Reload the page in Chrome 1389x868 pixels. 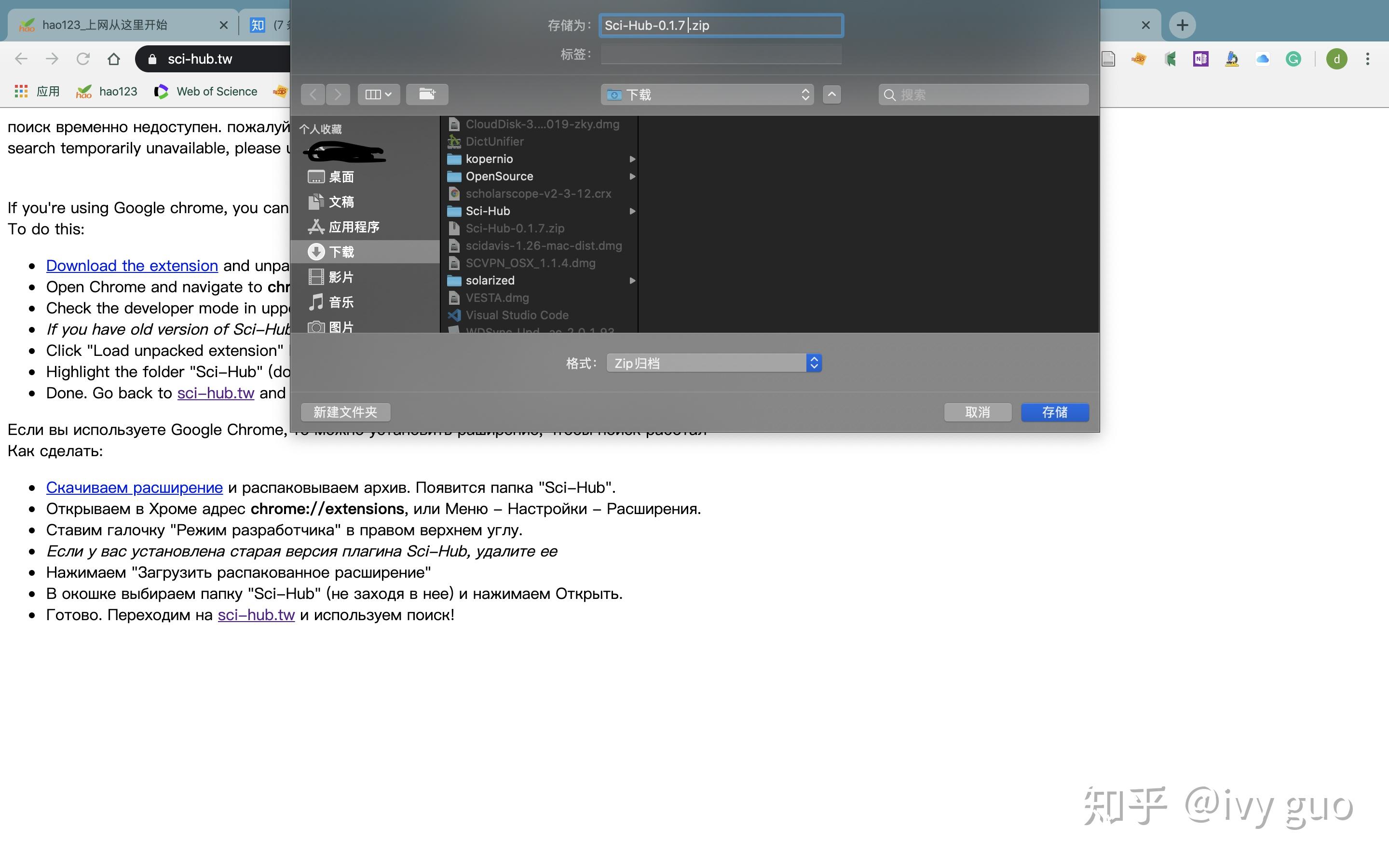pyautogui.click(x=83, y=58)
